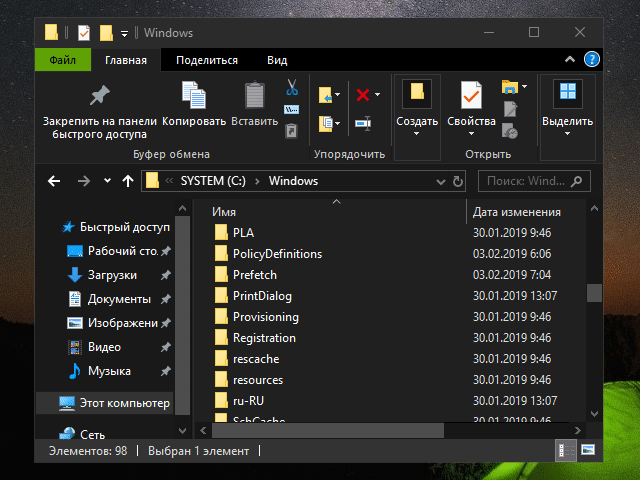Click the Копировать (Copy) icon
The image size is (640, 480).
point(194,95)
